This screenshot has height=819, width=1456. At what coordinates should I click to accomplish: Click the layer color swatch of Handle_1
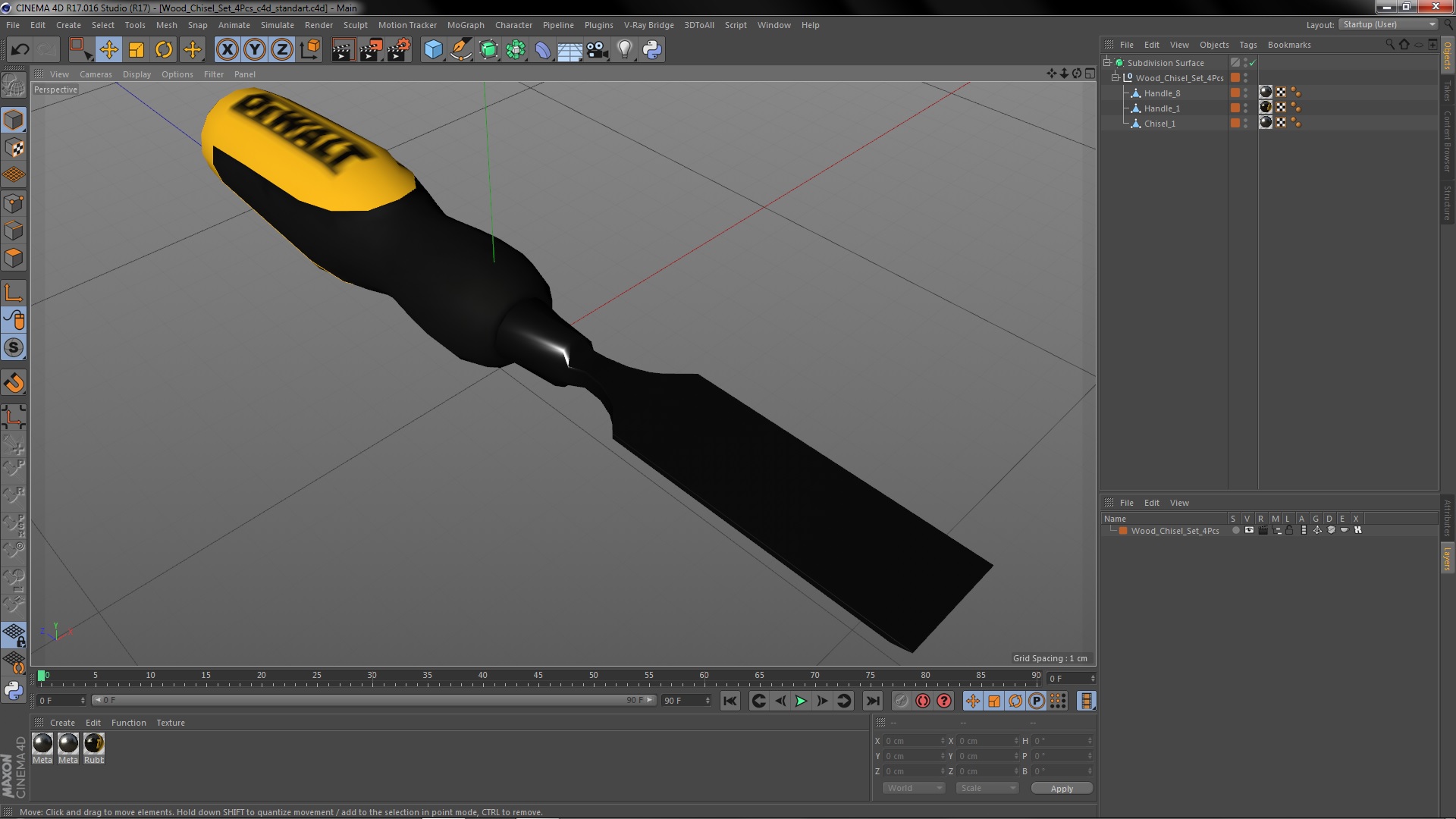pyautogui.click(x=1235, y=108)
